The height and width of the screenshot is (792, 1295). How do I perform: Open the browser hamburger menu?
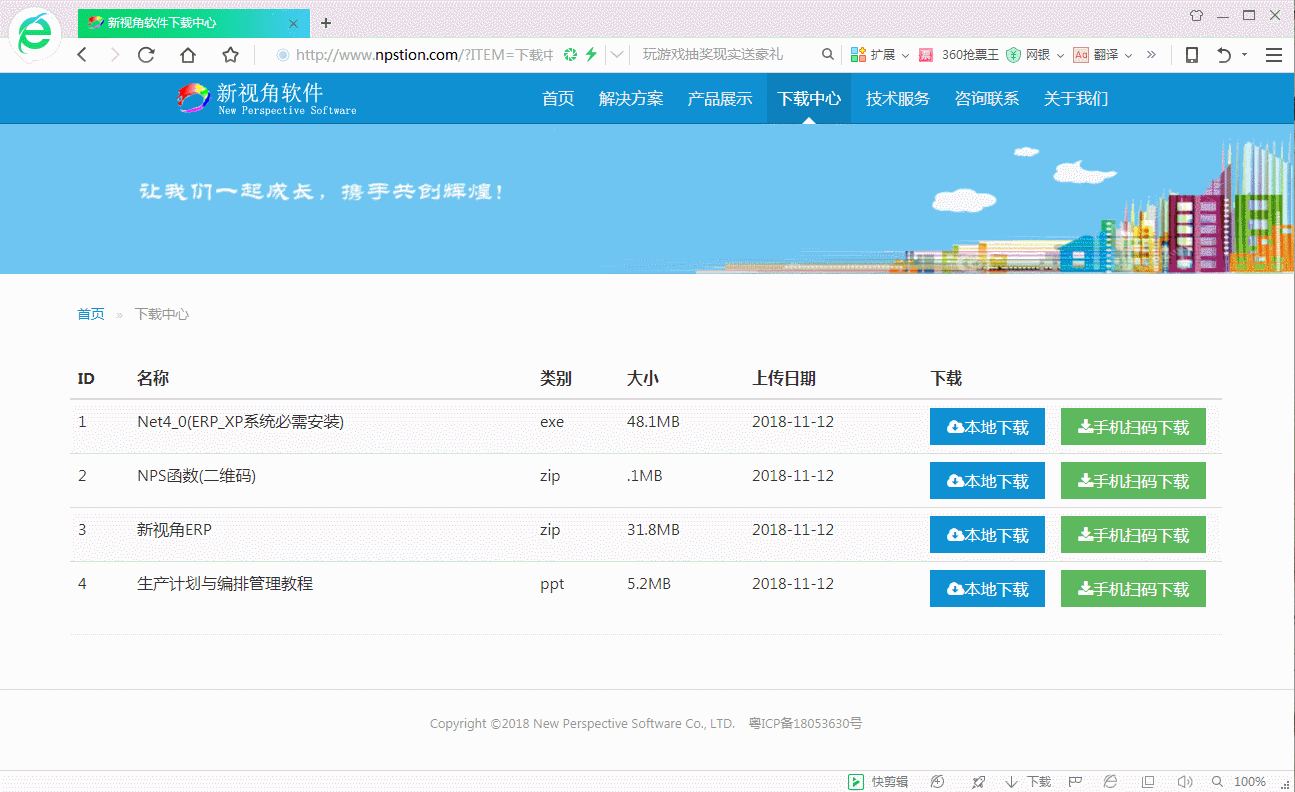pyautogui.click(x=1275, y=55)
